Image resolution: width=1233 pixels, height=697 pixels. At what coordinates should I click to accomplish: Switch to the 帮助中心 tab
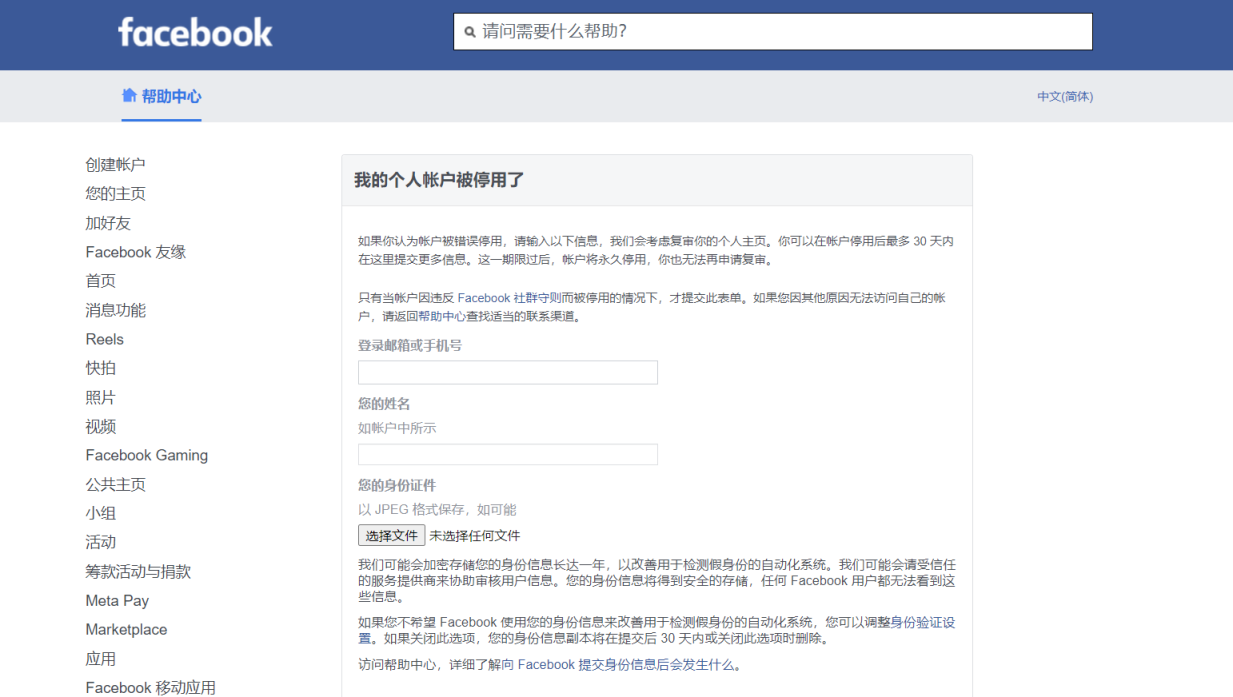click(161, 96)
